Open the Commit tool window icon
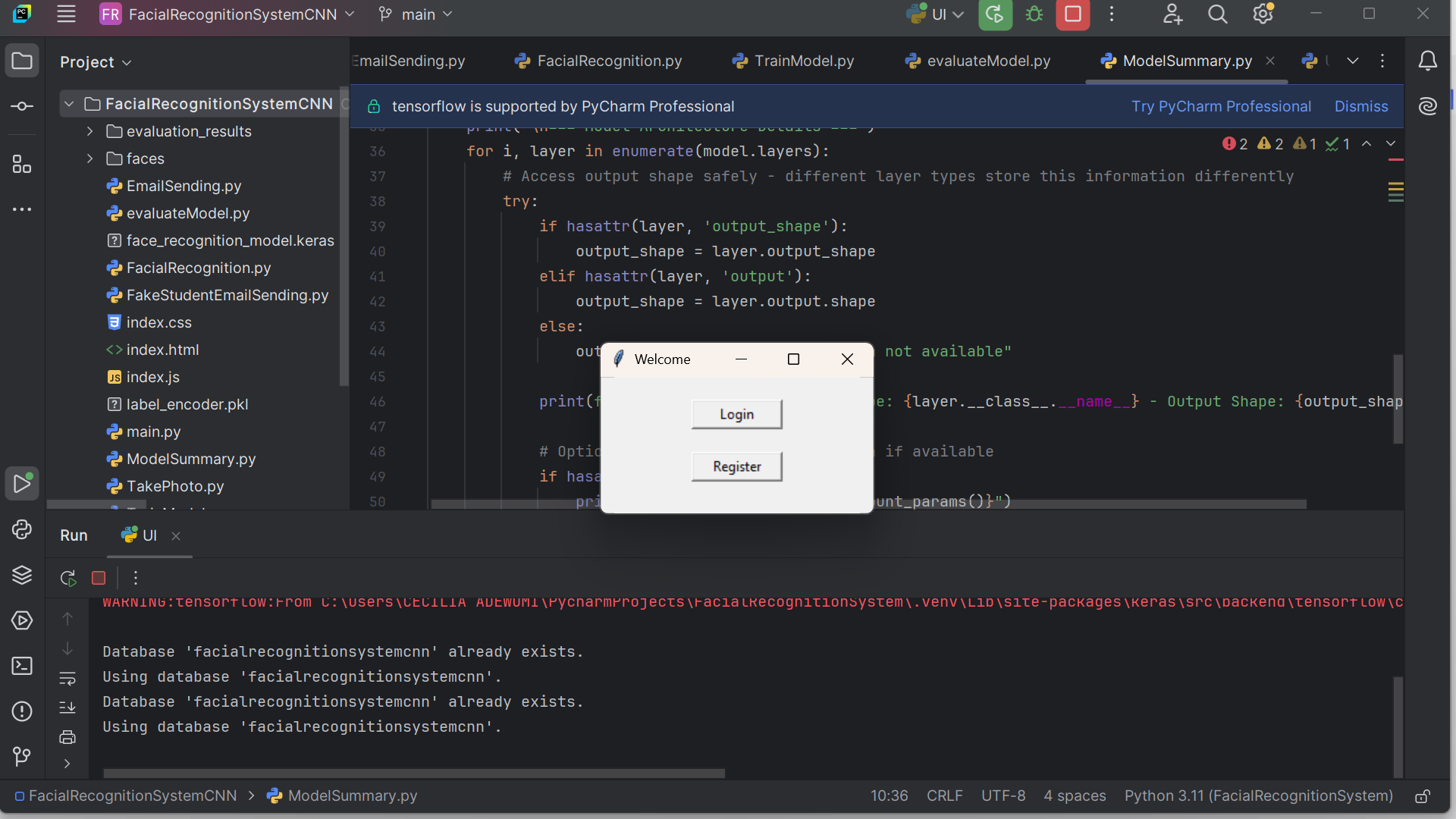Viewport: 1456px width, 819px height. click(22, 106)
